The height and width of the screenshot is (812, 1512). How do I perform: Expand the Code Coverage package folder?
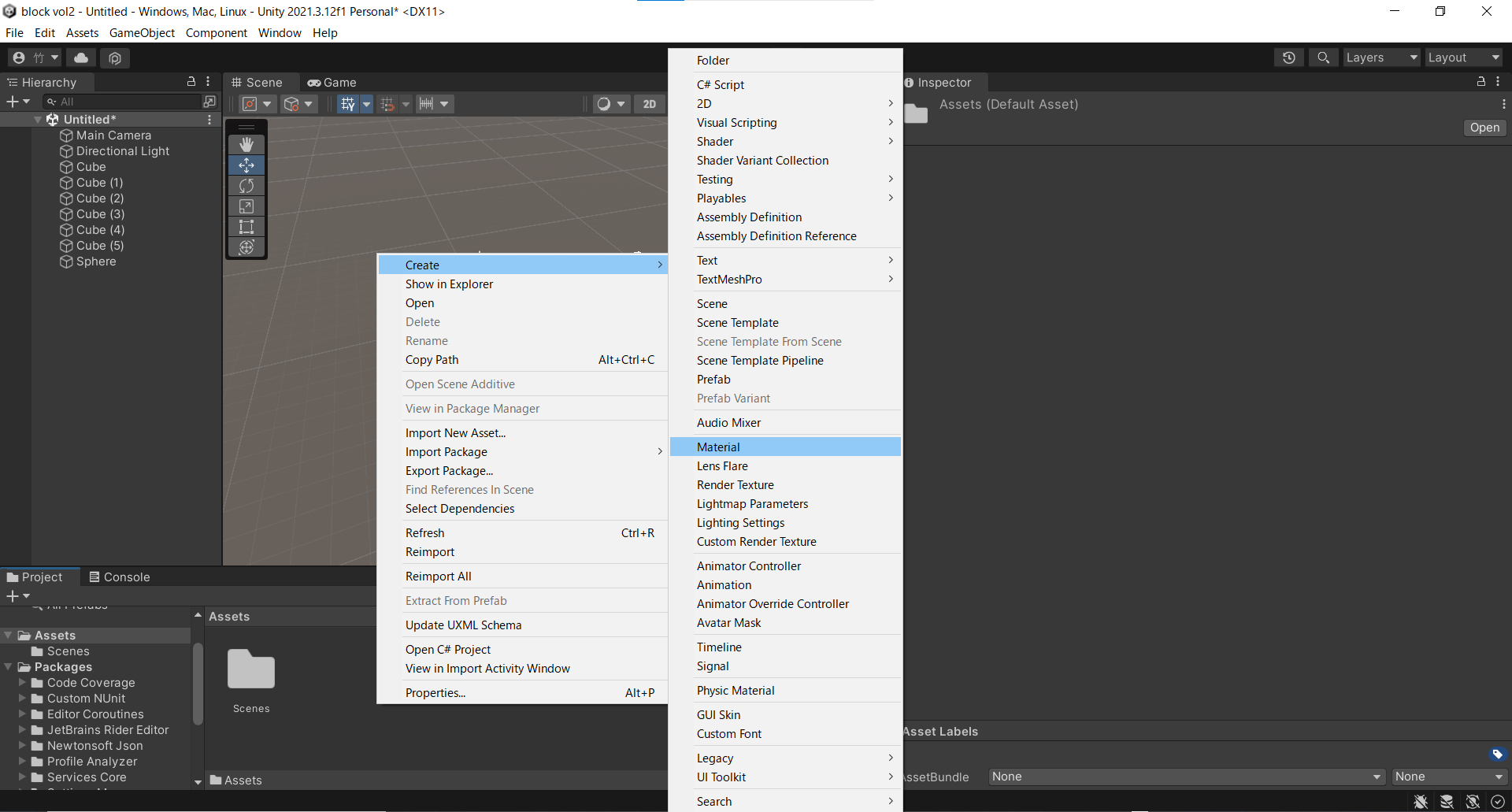22,683
